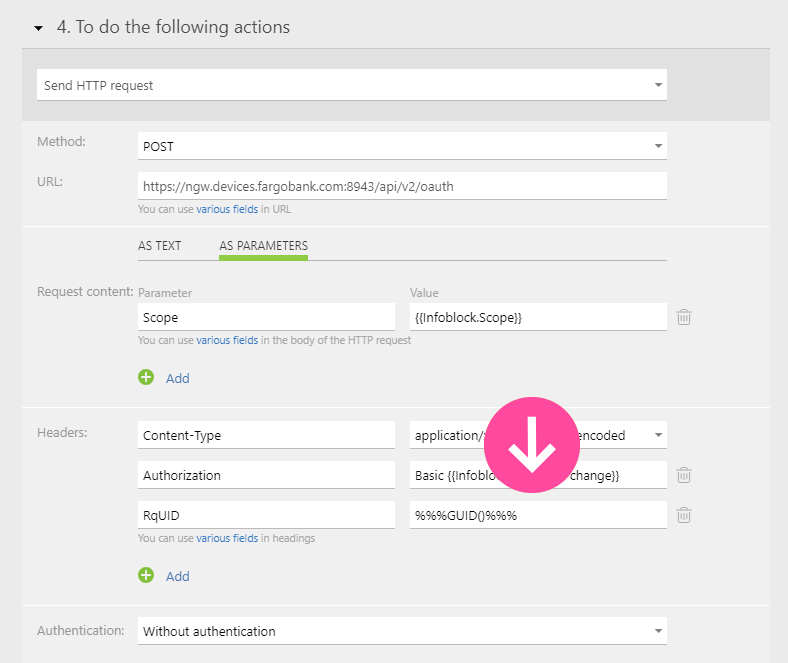Expand the Method POST dropdown
788x663 pixels.
point(658,146)
